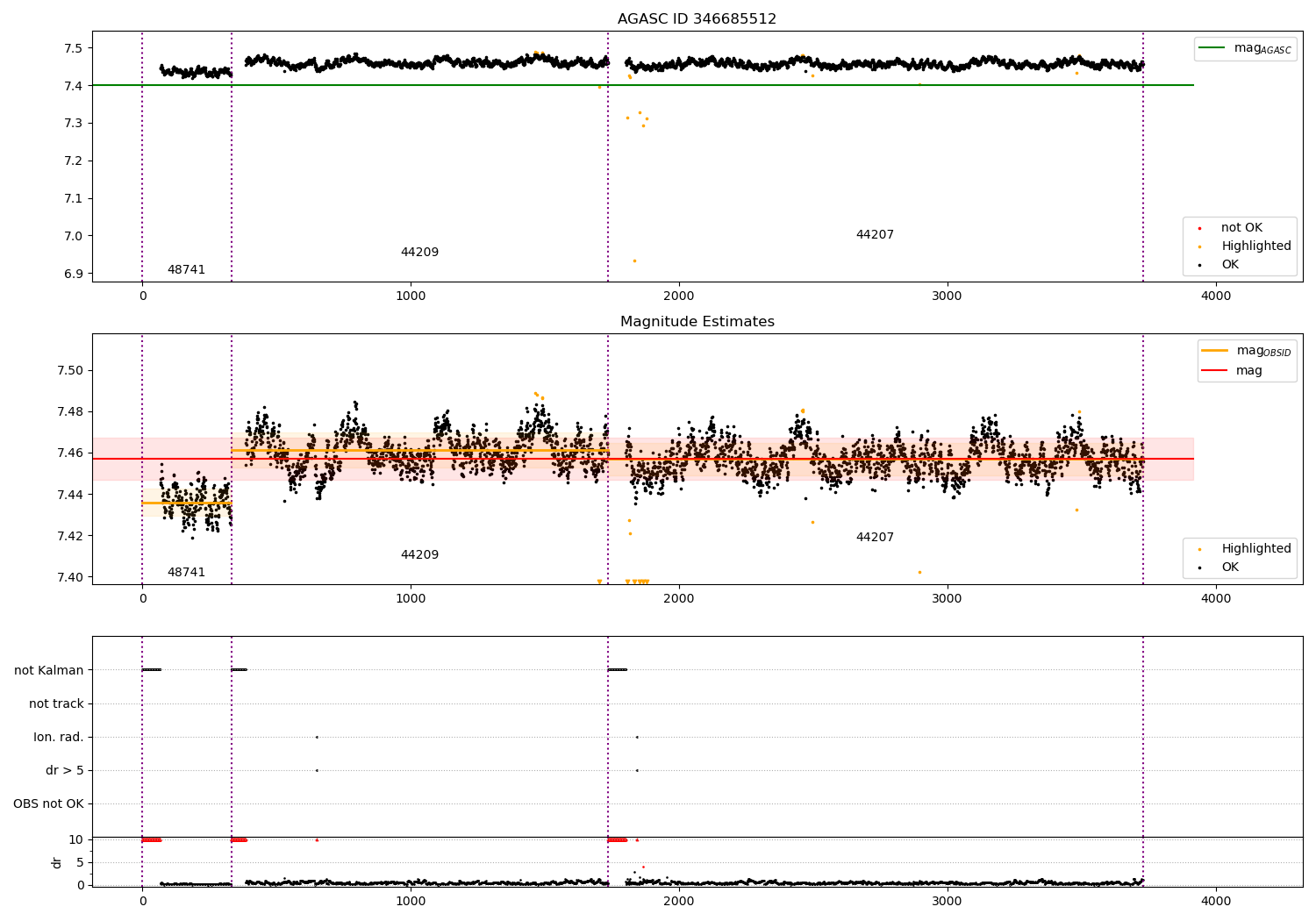Click obsid label 48741 in AGASC plot
Viewport: 1316px width, 921px height.
186,270
